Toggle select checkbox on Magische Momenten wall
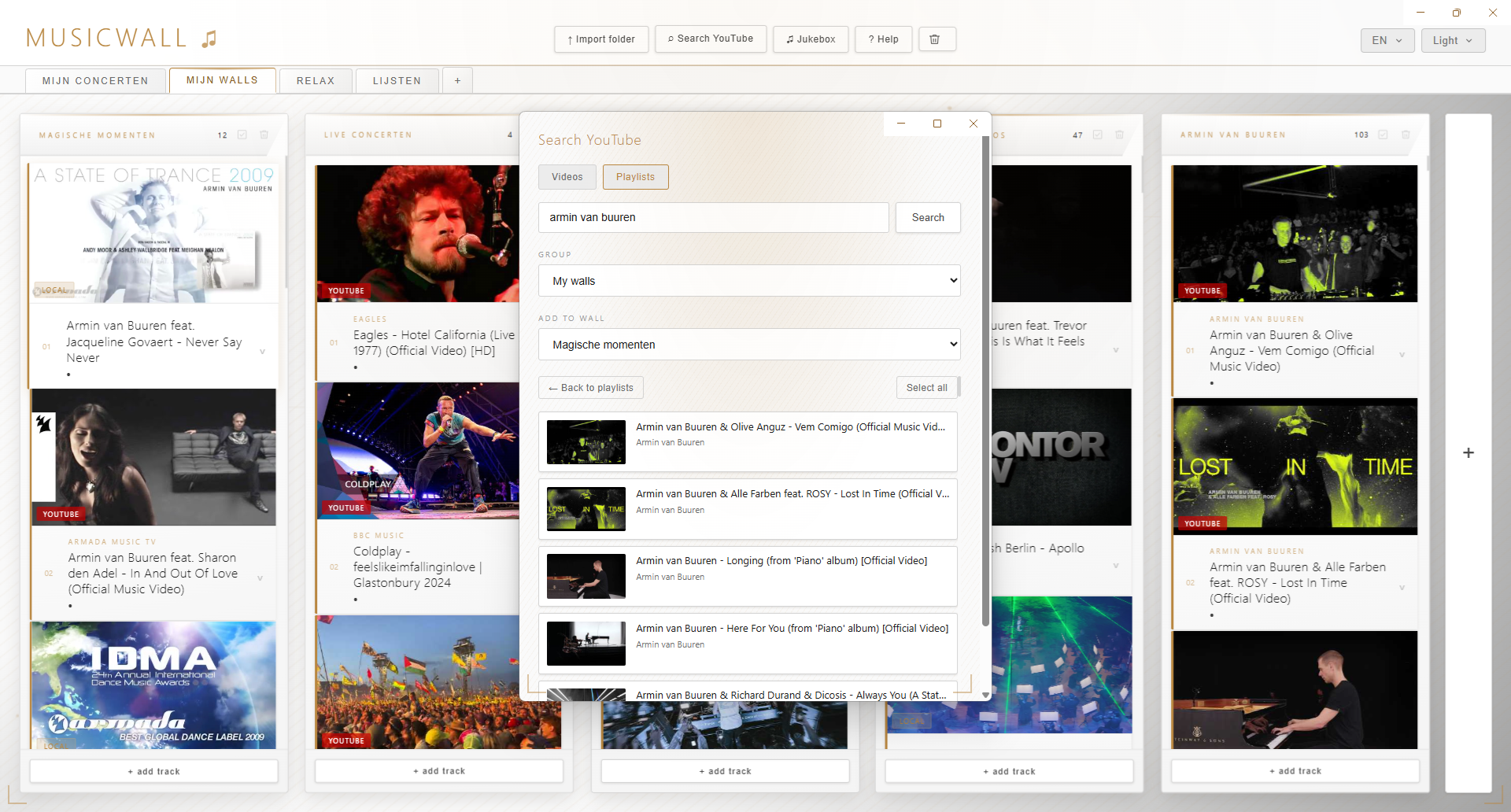Viewport: 1511px width, 812px height. click(x=242, y=135)
